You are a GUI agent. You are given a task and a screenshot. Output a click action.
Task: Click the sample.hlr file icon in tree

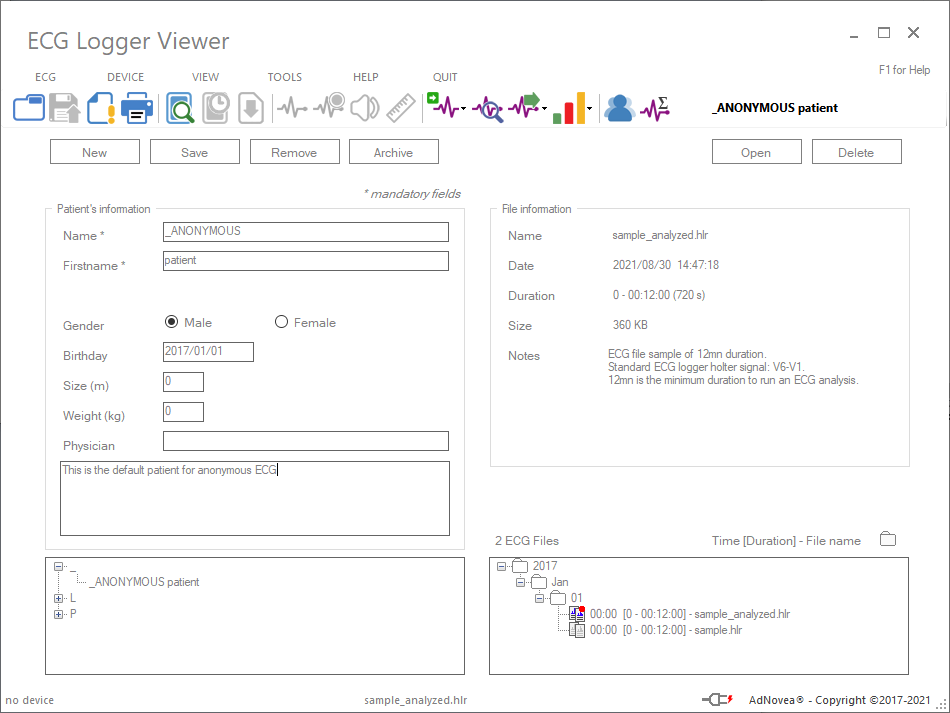(x=577, y=630)
